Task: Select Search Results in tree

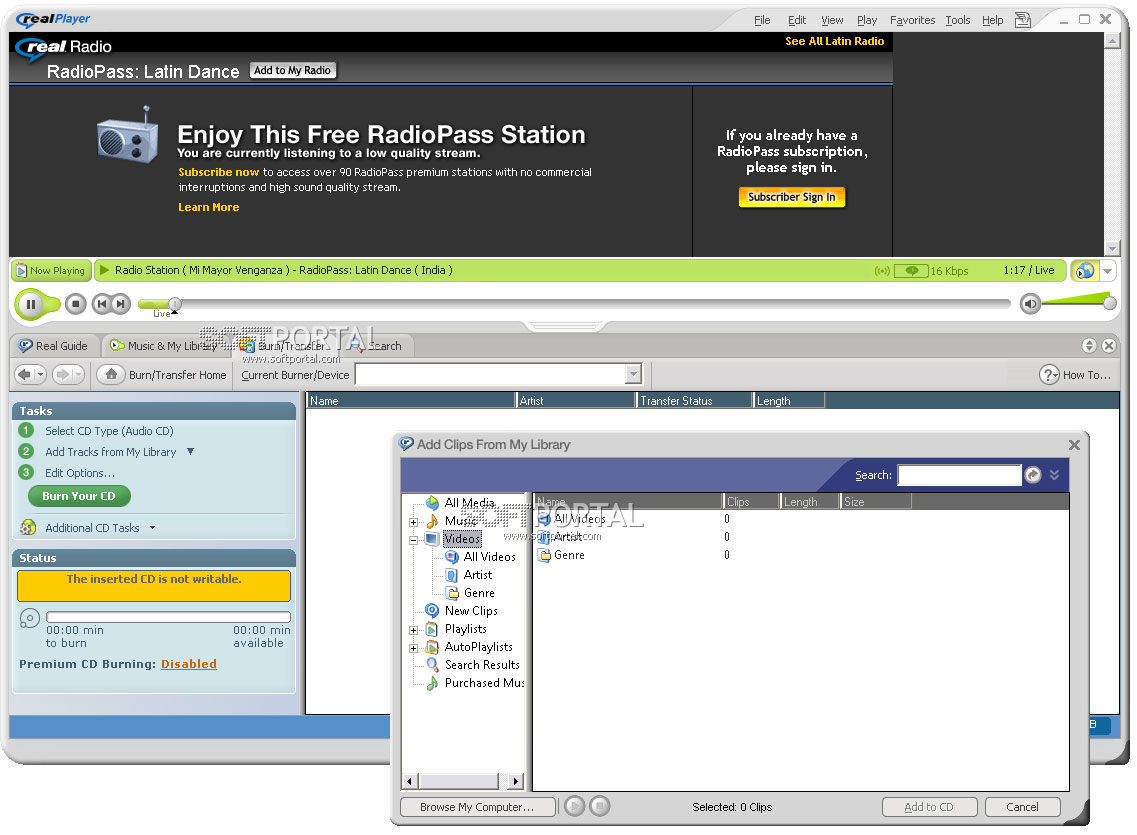Action: pos(482,665)
